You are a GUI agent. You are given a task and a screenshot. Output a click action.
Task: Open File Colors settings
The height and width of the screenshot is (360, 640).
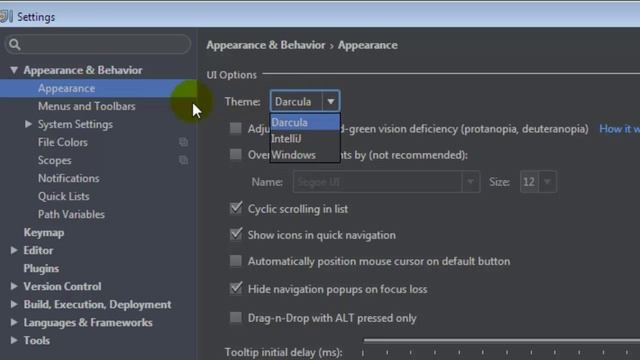point(63,142)
